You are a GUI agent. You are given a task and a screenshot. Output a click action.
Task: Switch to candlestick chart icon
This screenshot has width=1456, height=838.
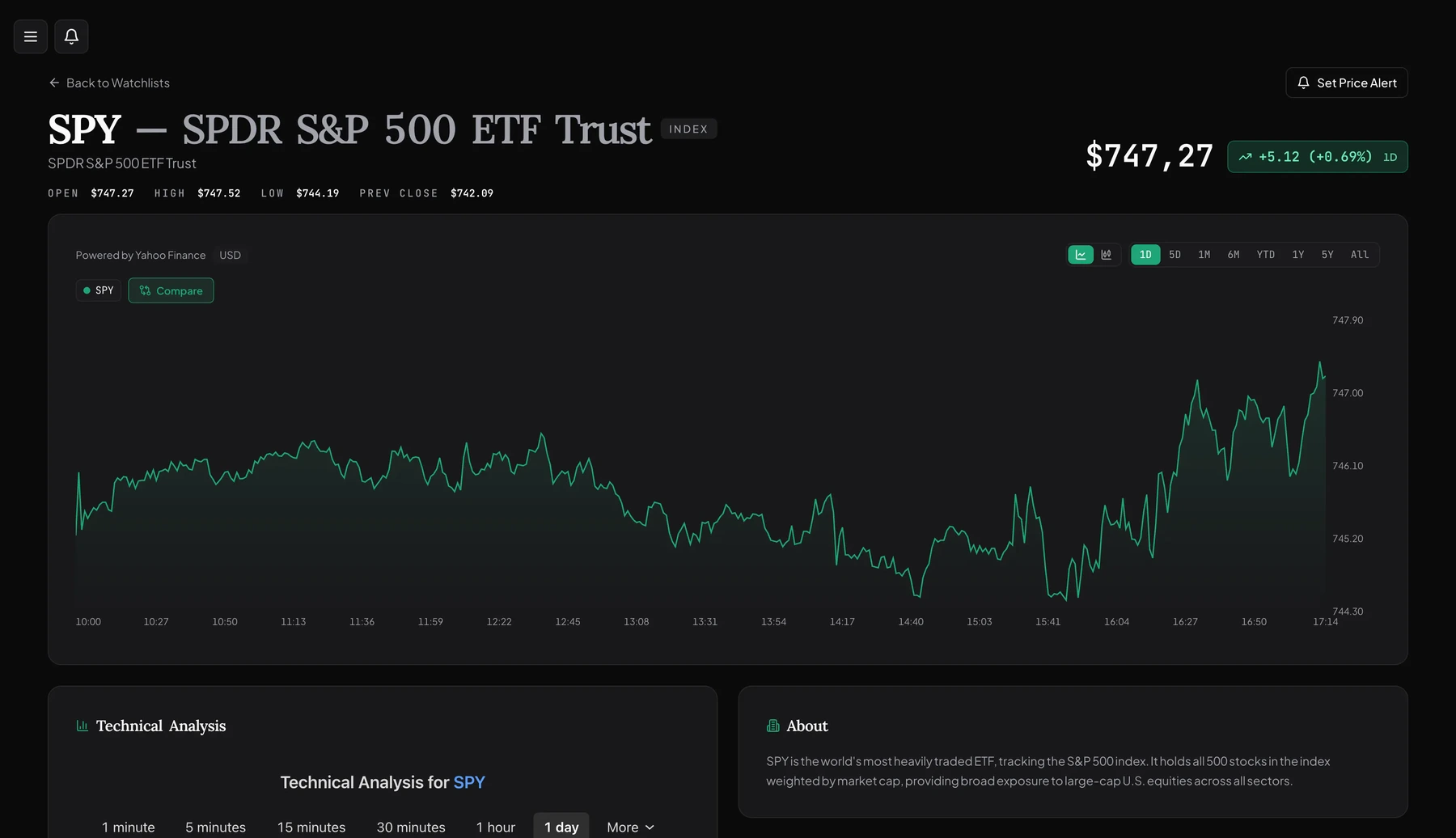(x=1107, y=255)
